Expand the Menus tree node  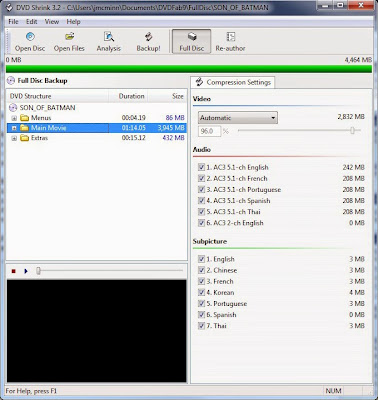tap(14, 118)
